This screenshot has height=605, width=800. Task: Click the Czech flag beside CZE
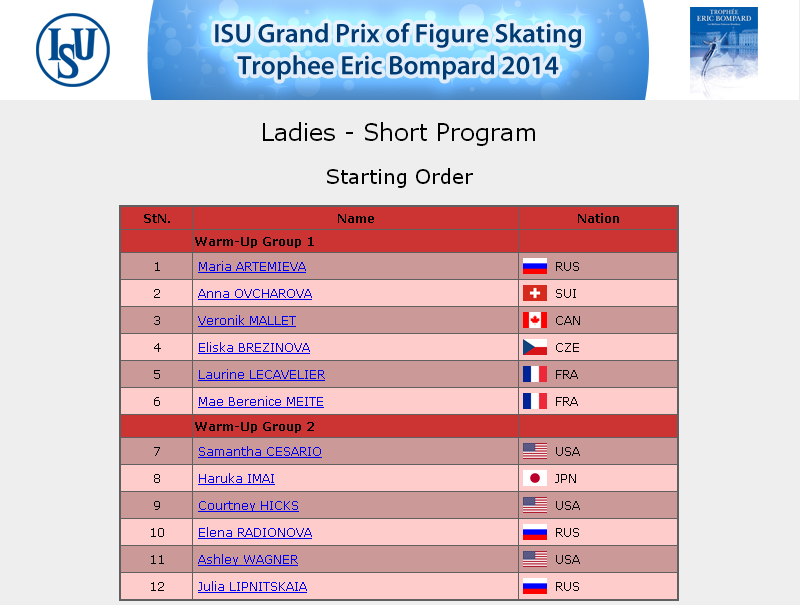click(x=535, y=347)
